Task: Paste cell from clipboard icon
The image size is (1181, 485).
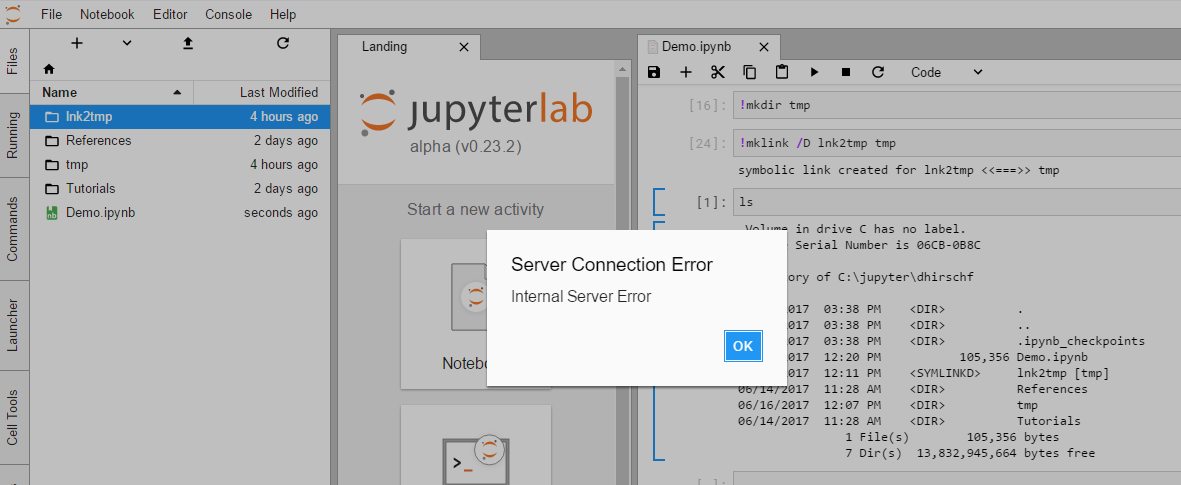Action: pos(782,72)
